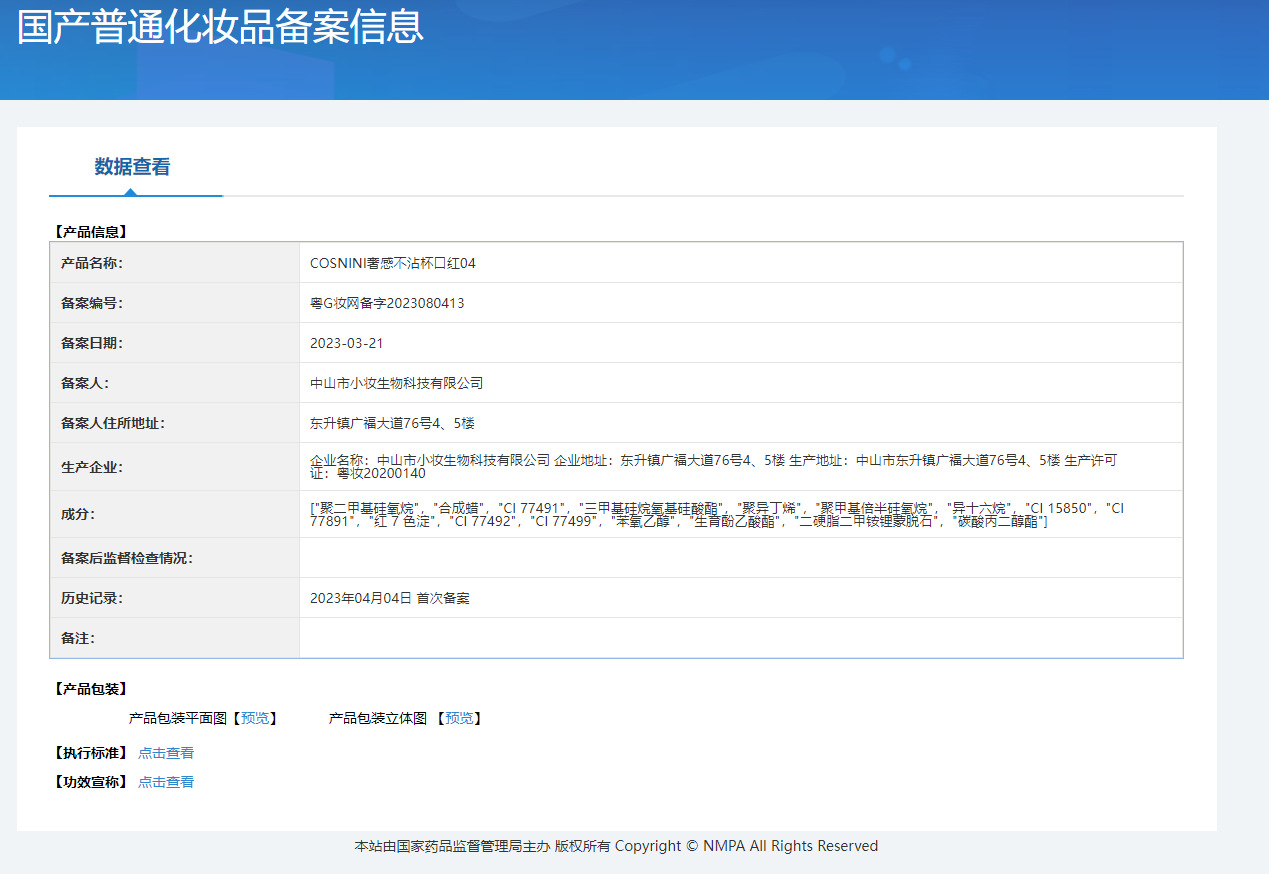Image resolution: width=1269 pixels, height=874 pixels.
Task: Open the 产品包装平面图 预览 link
Action: [258, 717]
